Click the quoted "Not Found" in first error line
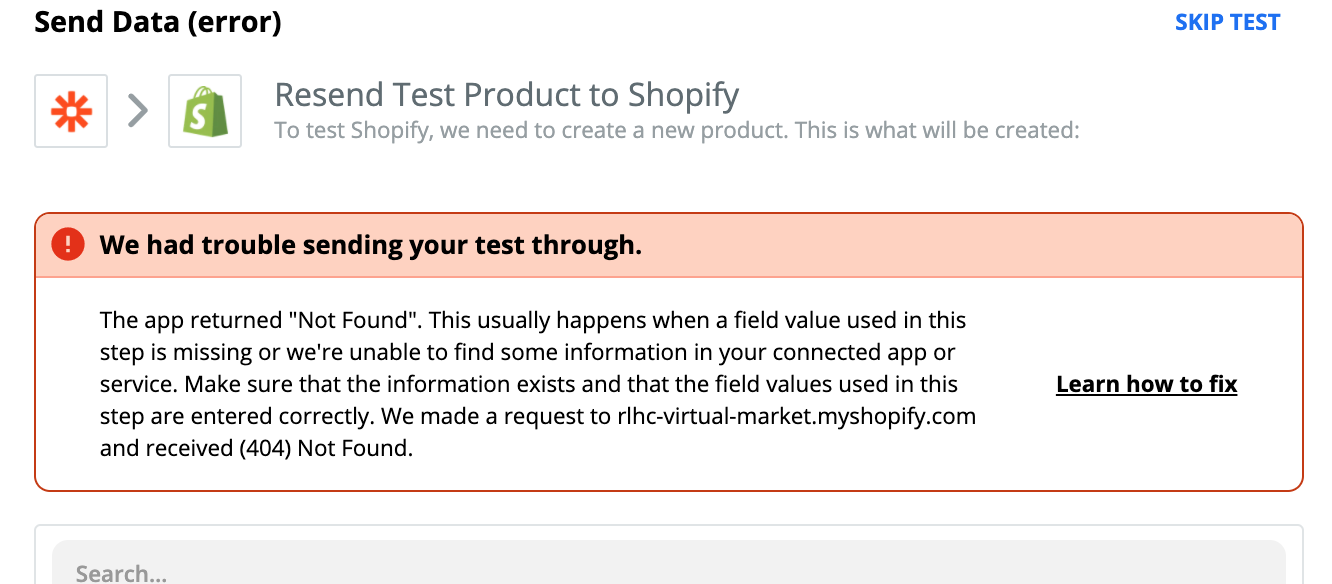The width and height of the screenshot is (1332, 584). click(352, 320)
